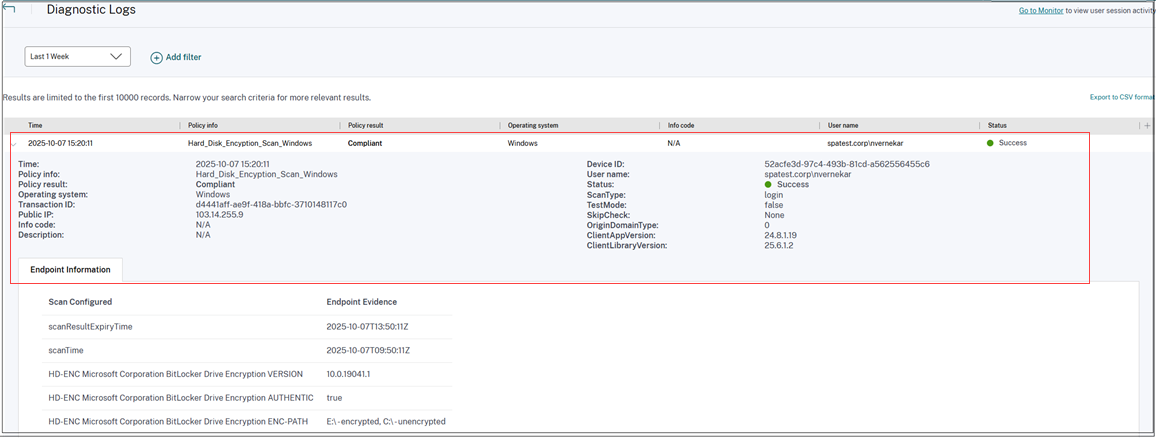Click the plus circle icon for Add filter
Screen dimensions: 1156x438
(x=156, y=58)
